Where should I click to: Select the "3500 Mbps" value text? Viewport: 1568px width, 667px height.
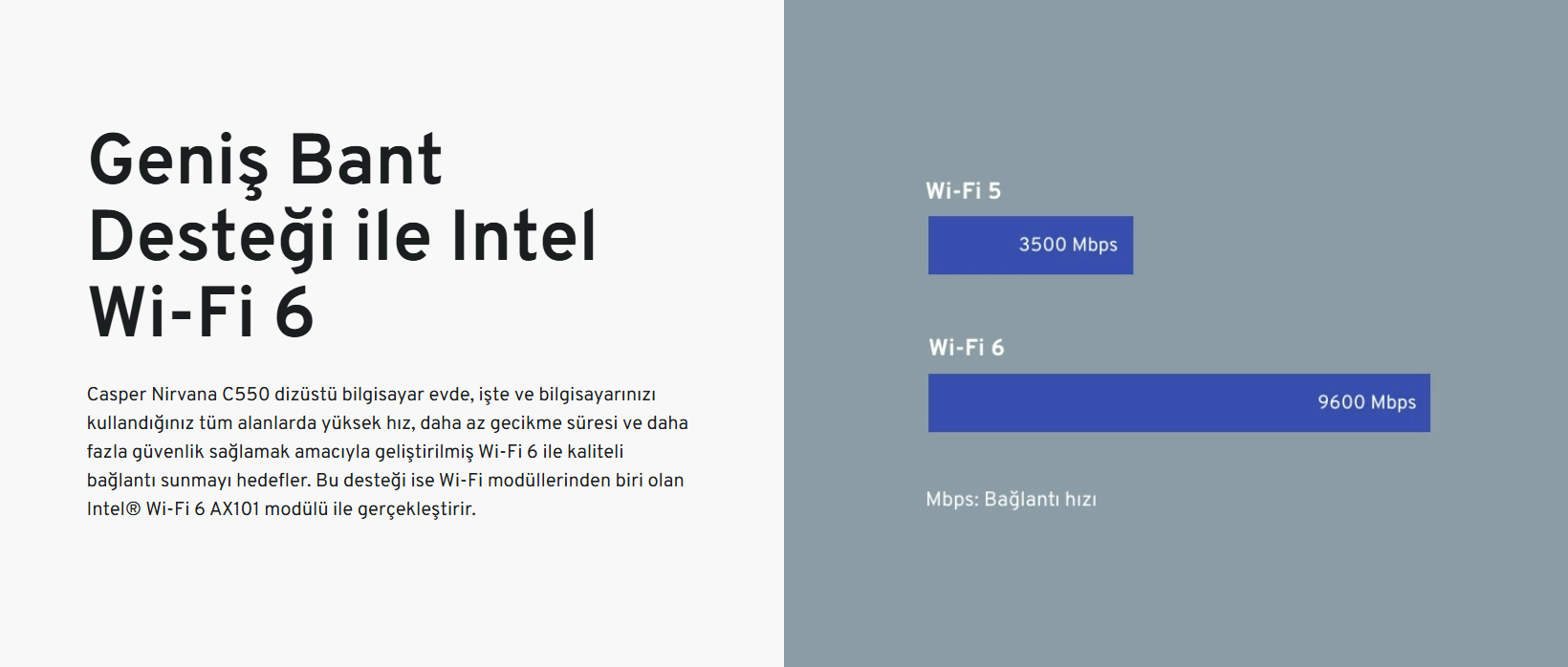coord(1068,245)
